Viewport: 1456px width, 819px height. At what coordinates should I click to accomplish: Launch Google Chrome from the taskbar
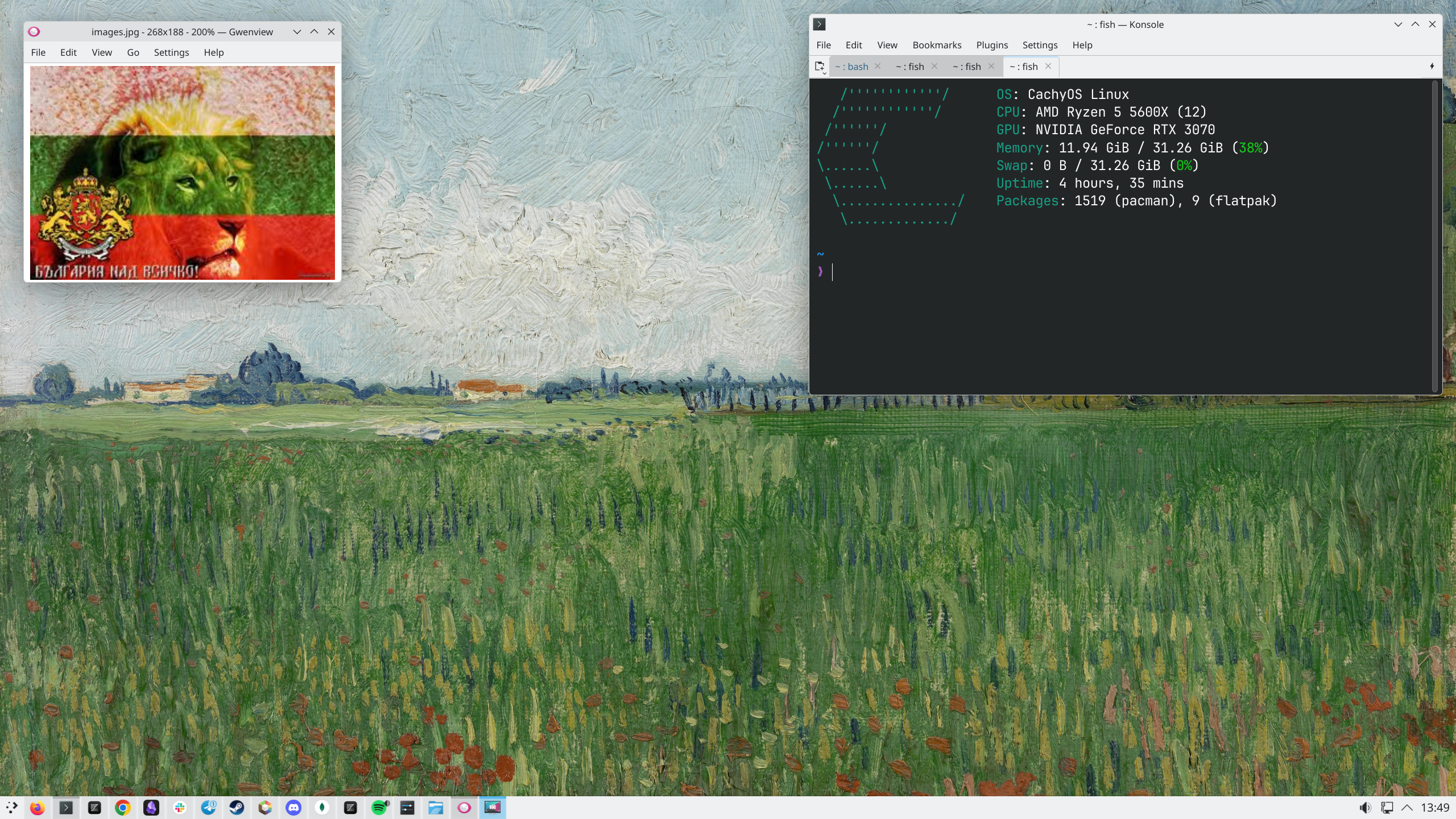[123, 808]
